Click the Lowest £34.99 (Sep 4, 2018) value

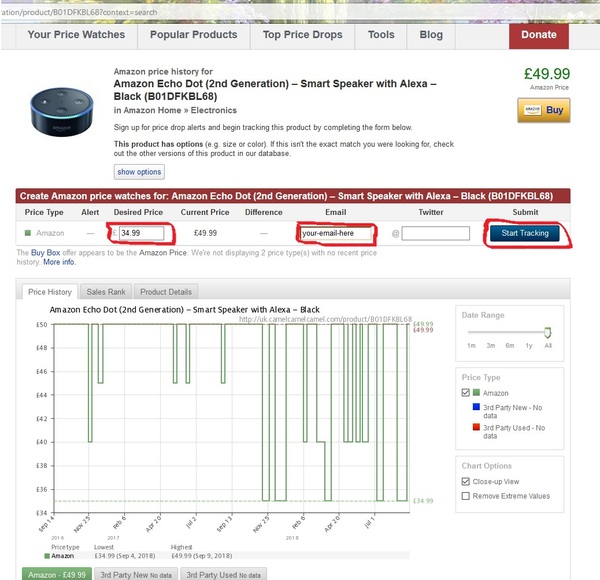coord(125,556)
